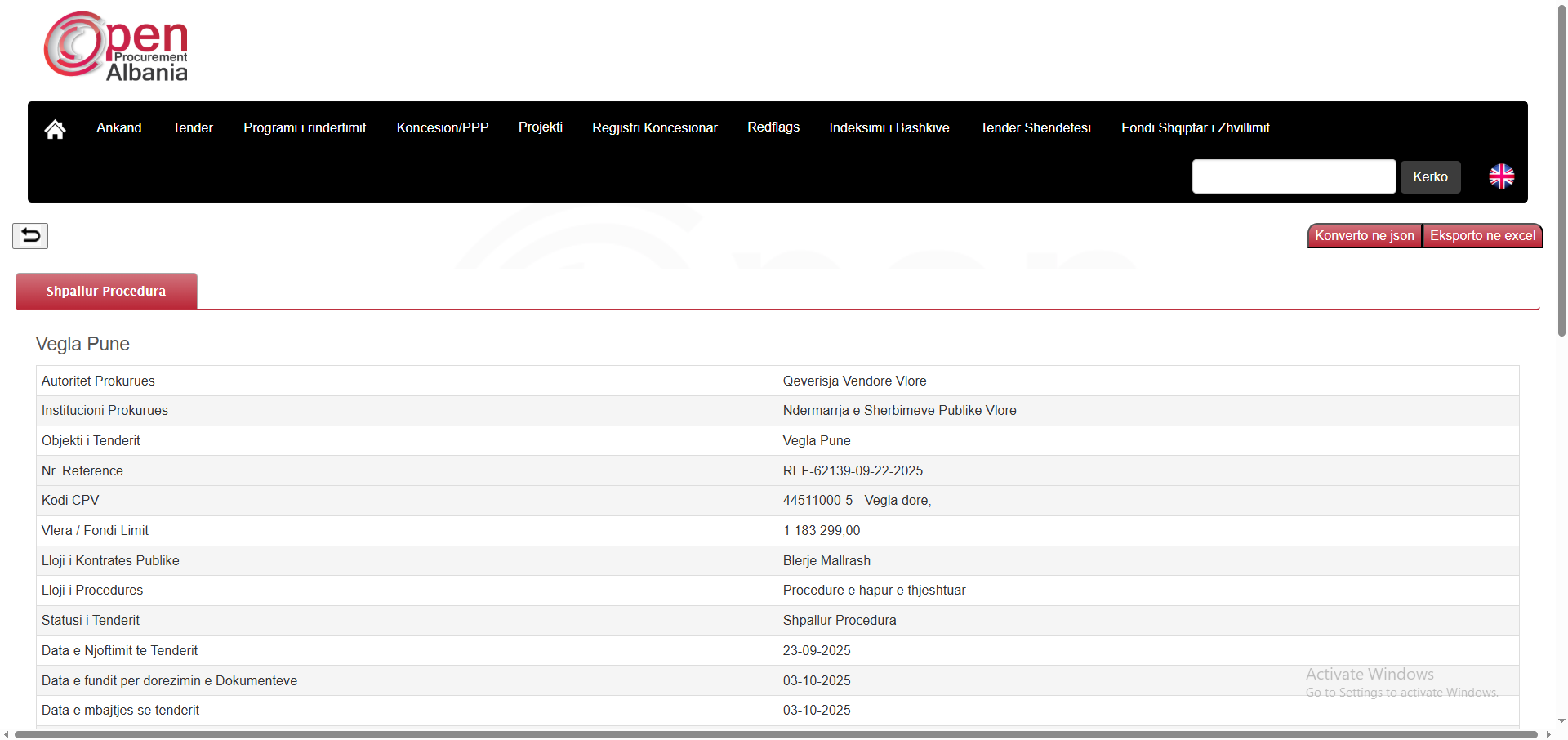Go to Programi i rindertimit
Viewport: 1568px width, 740px height.
305,128
